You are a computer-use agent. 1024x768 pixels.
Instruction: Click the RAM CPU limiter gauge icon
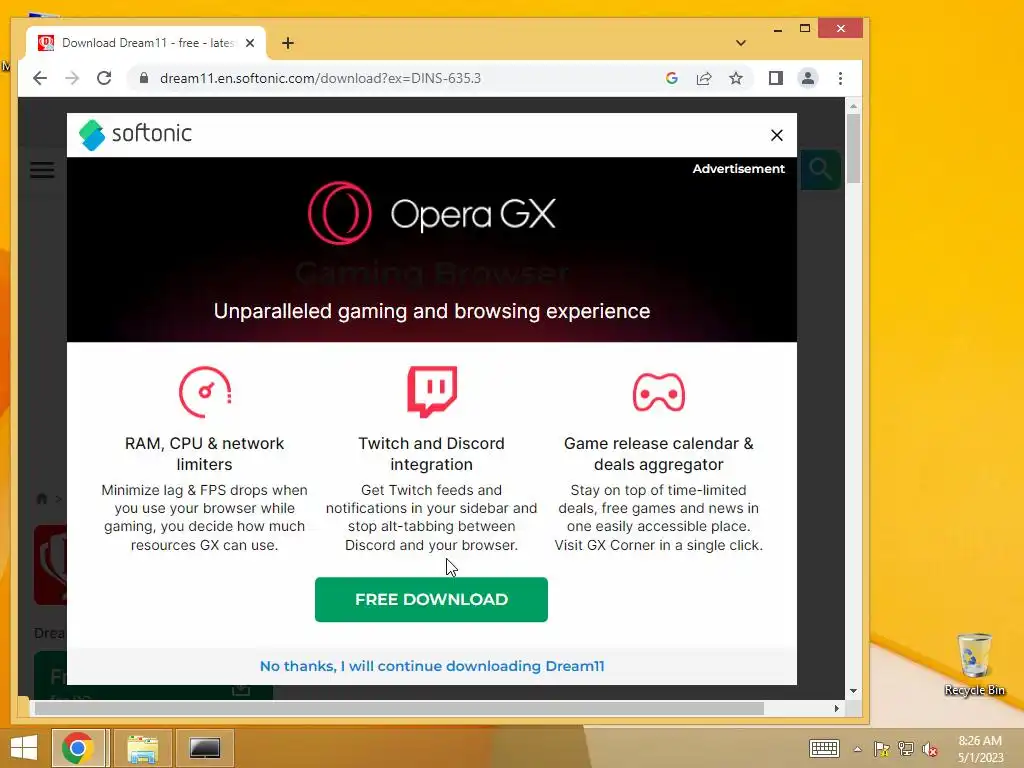click(x=205, y=392)
